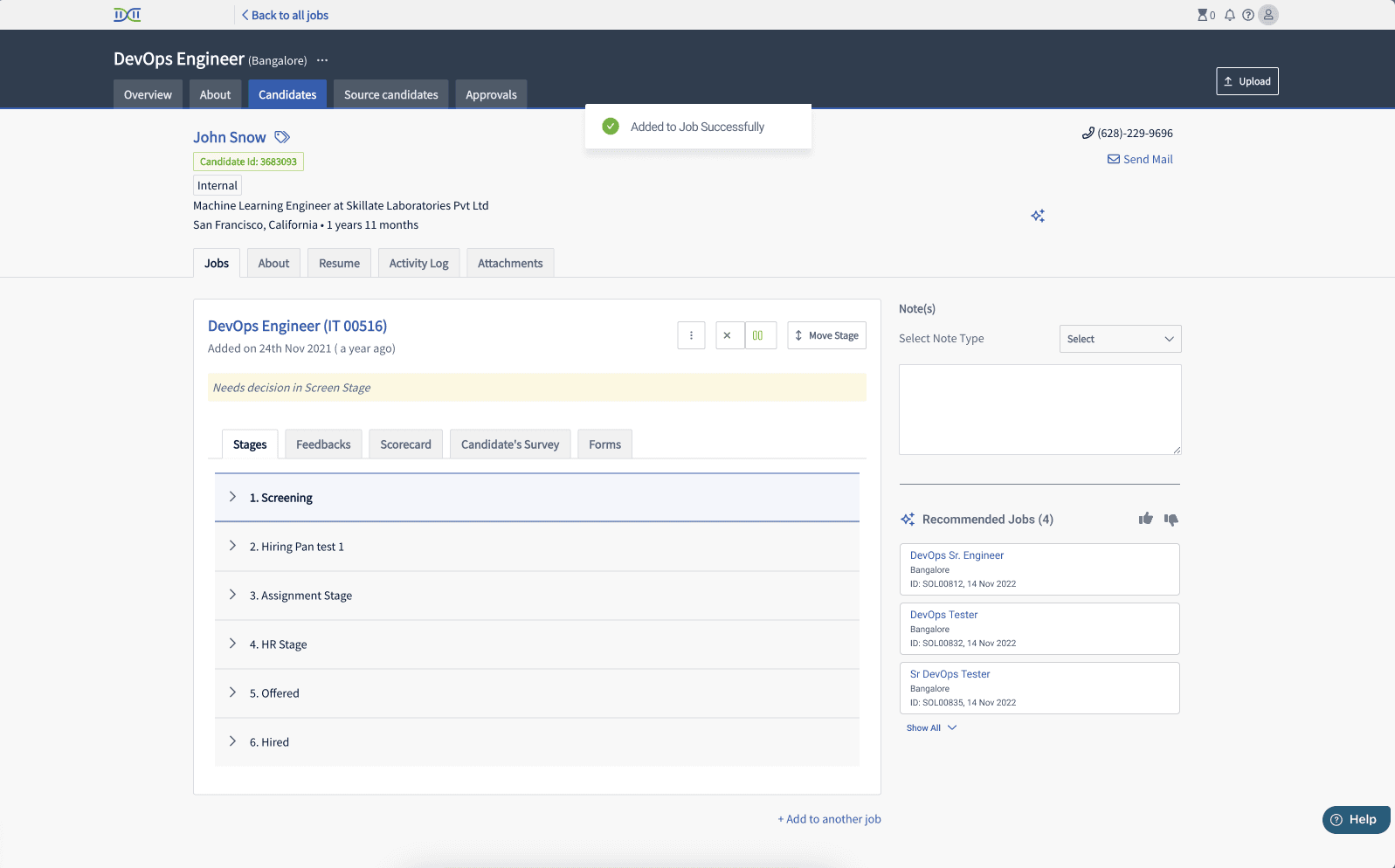Click the Move Stage button
The width and height of the screenshot is (1395, 868).
(826, 335)
